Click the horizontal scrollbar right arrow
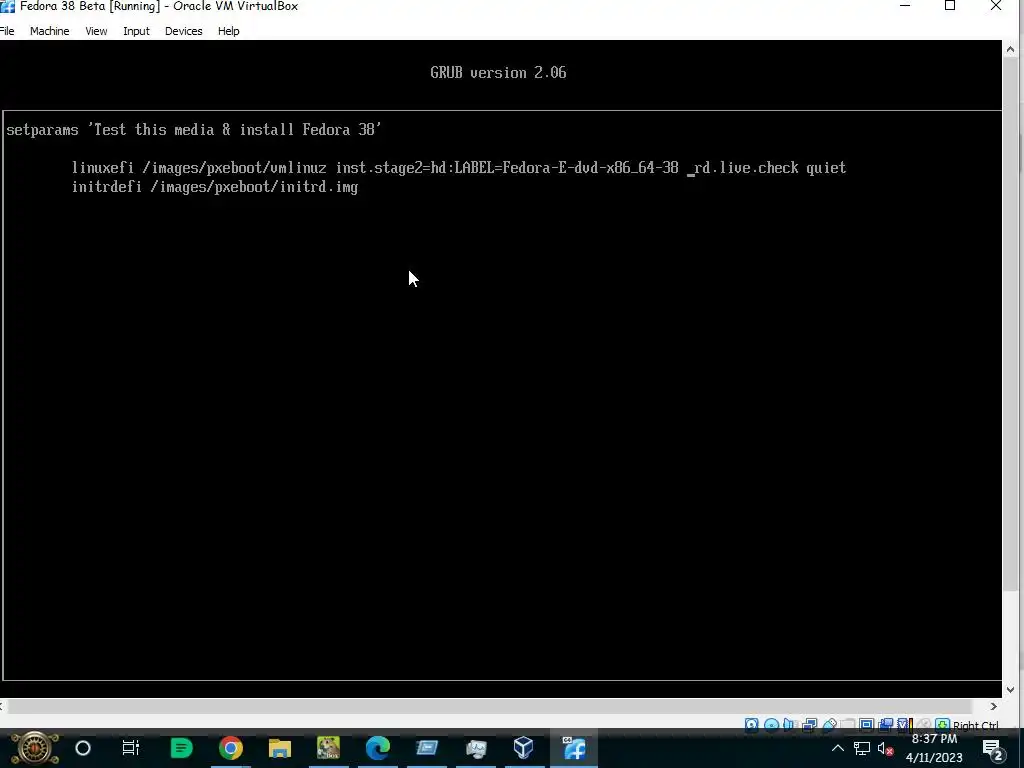This screenshot has height=768, width=1024. pos(993,706)
